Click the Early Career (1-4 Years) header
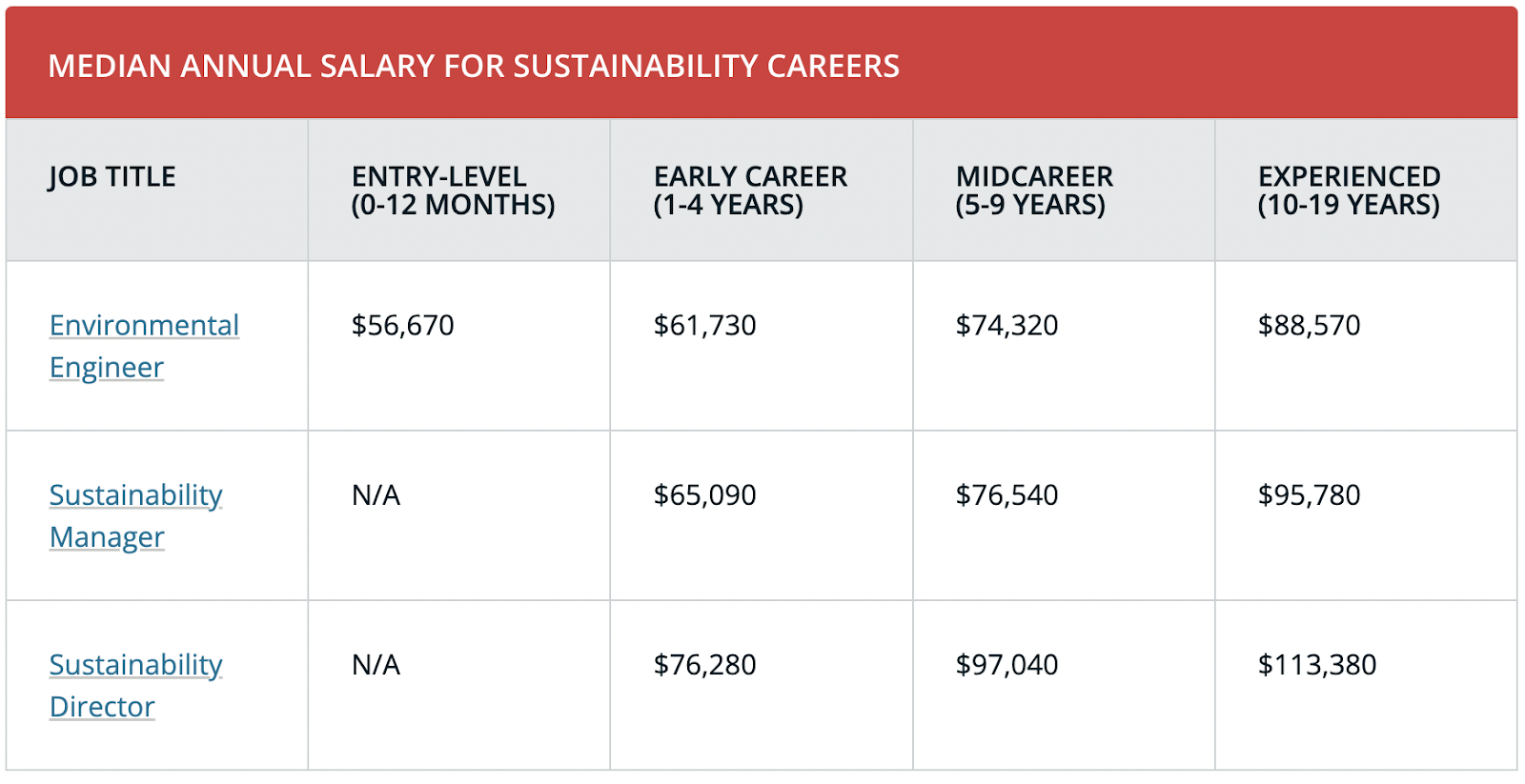1525x784 pixels. (750, 191)
